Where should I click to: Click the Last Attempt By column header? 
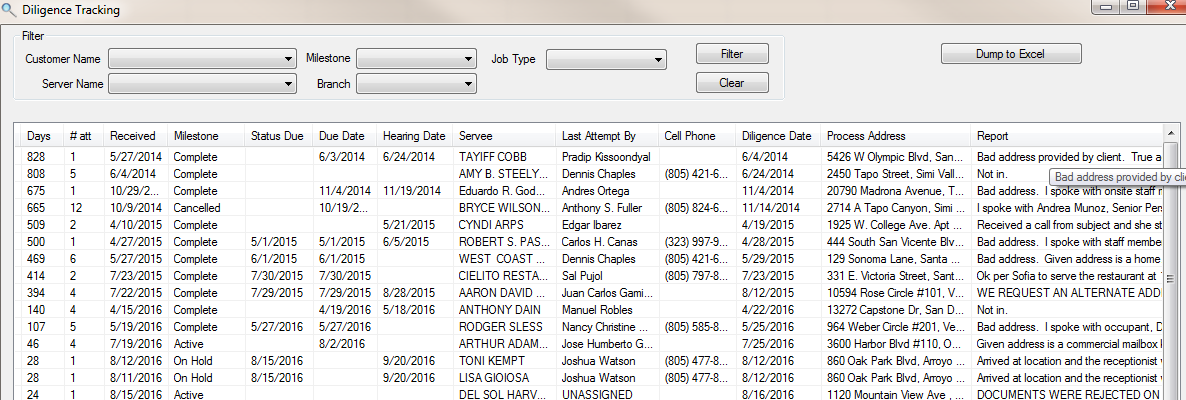pyautogui.click(x=607, y=136)
